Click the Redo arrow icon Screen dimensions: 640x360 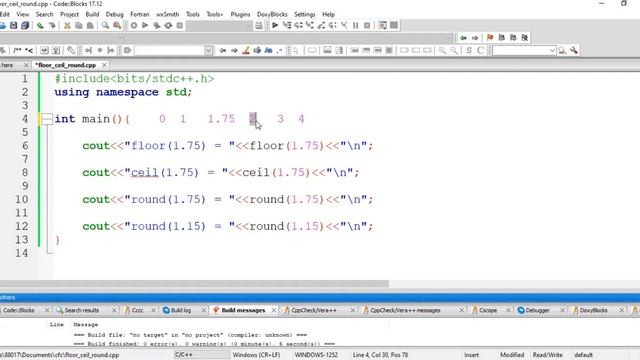(52, 25)
